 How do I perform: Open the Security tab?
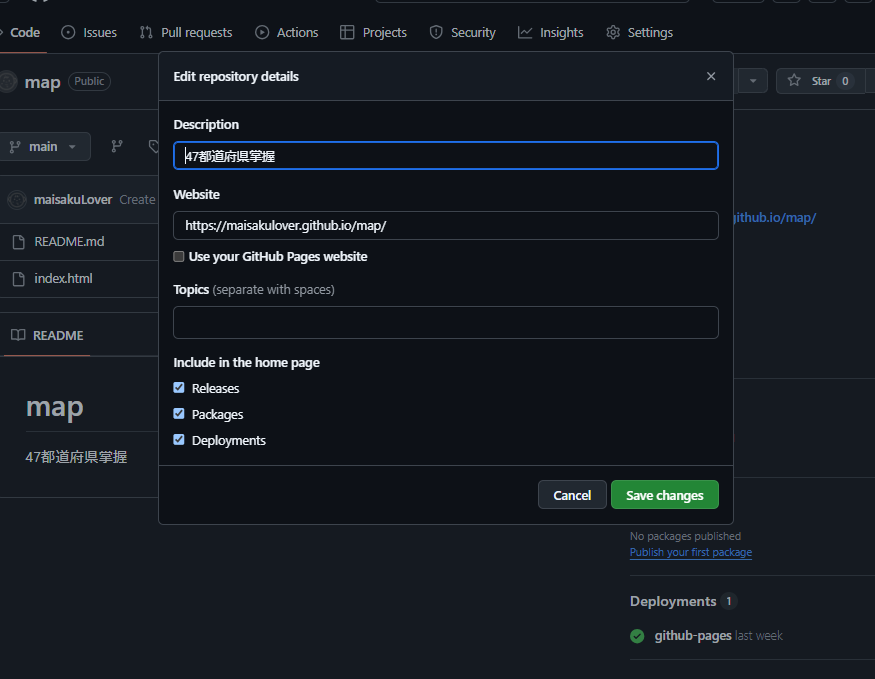463,32
